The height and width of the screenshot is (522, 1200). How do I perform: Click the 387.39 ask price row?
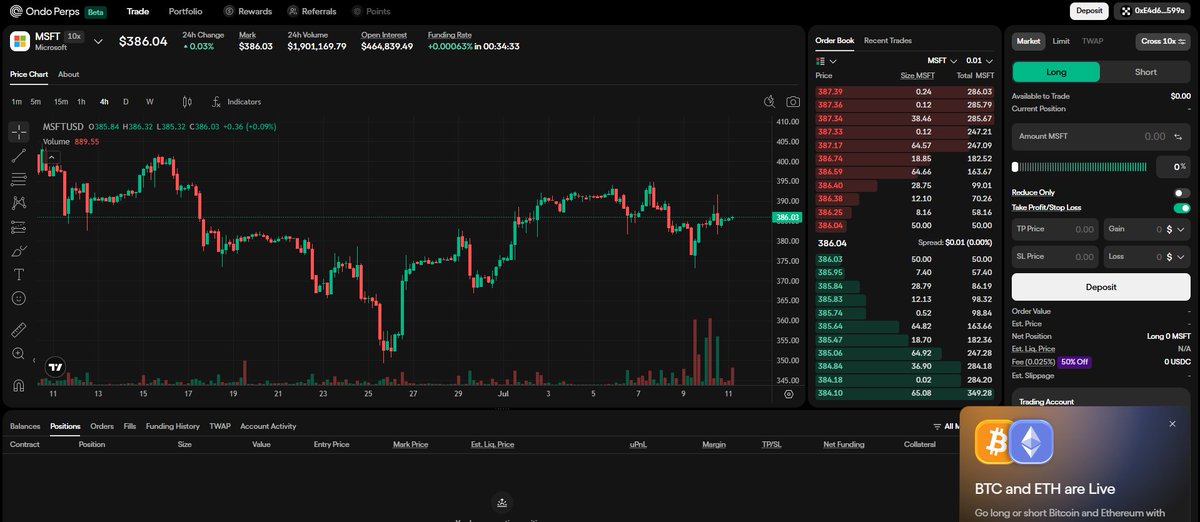tap(905, 91)
